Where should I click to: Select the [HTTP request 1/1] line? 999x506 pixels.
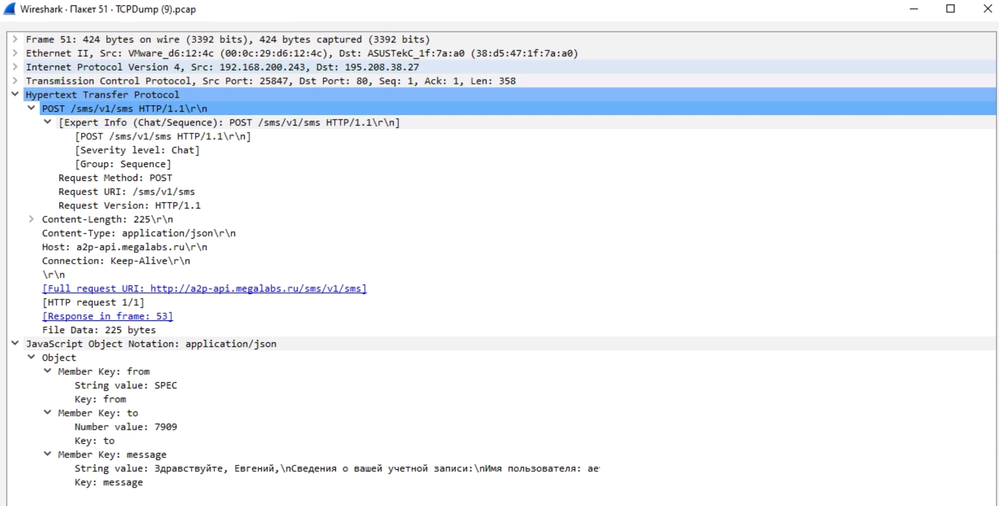93,302
